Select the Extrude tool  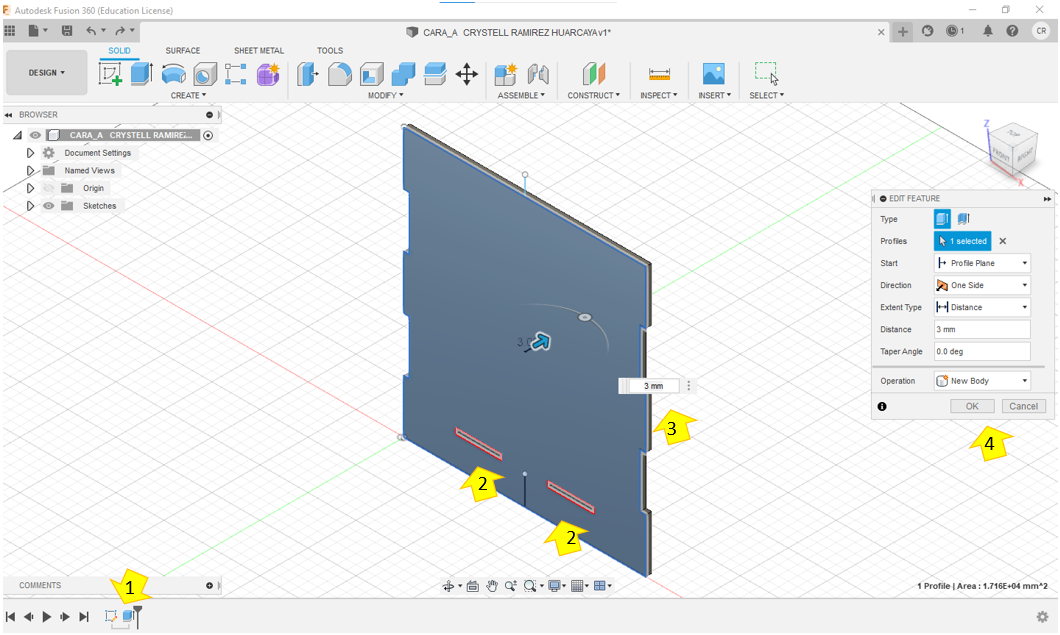[x=141, y=74]
